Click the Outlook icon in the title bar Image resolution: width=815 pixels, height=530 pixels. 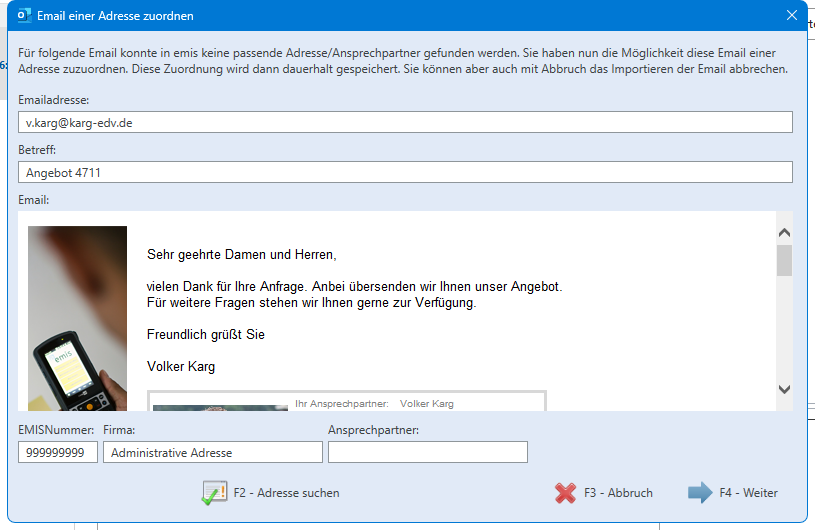[x=24, y=16]
